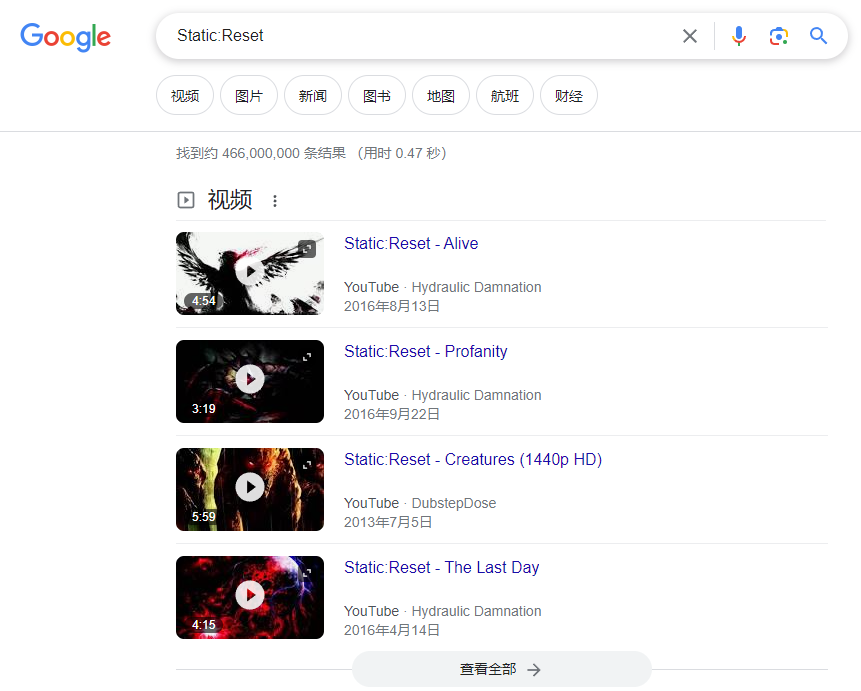Click the 找到约 466,000,000 条结果 stats text
The width and height of the screenshot is (861, 691).
point(261,153)
